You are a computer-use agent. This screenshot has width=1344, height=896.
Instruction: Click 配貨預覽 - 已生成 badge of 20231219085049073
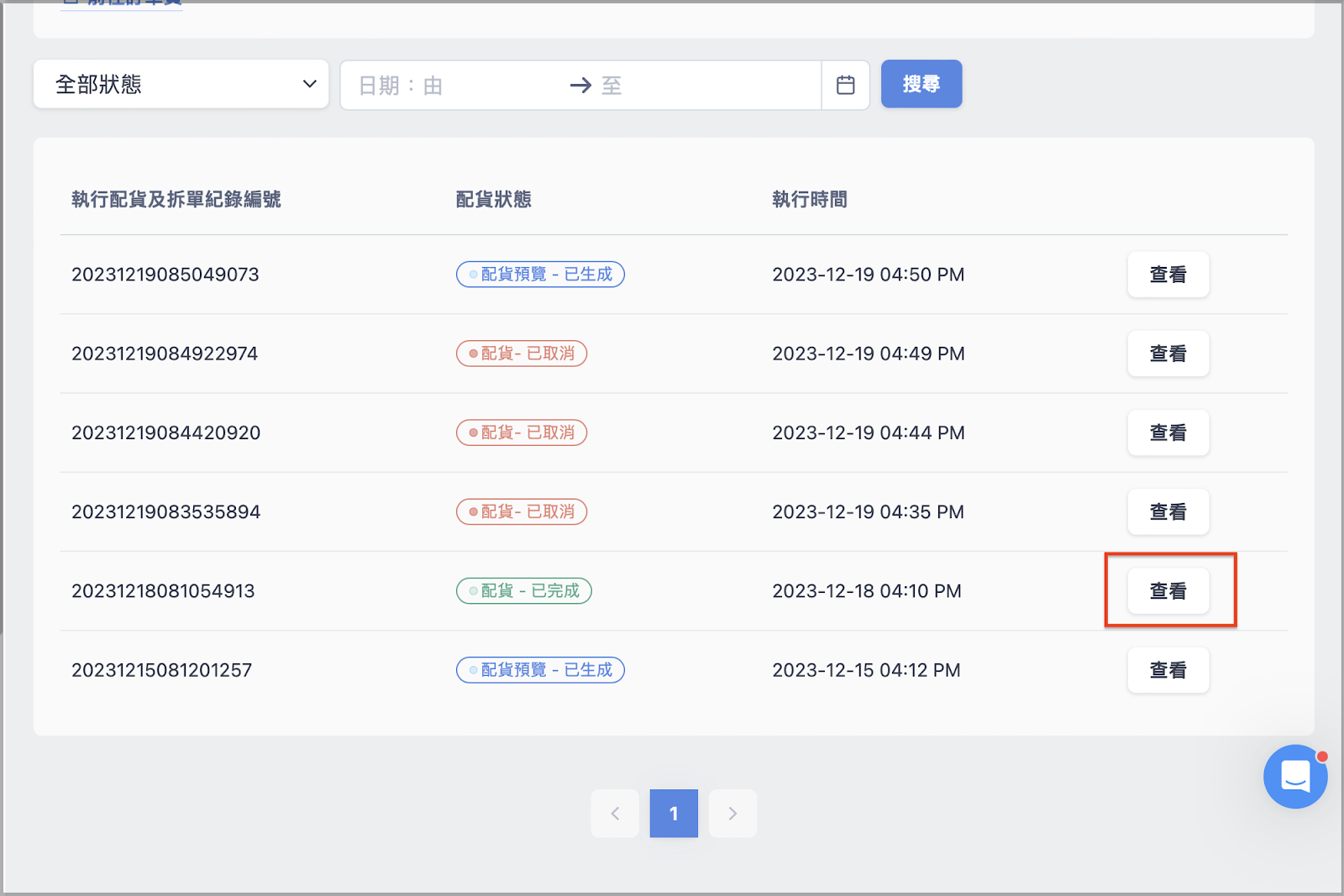(540, 275)
